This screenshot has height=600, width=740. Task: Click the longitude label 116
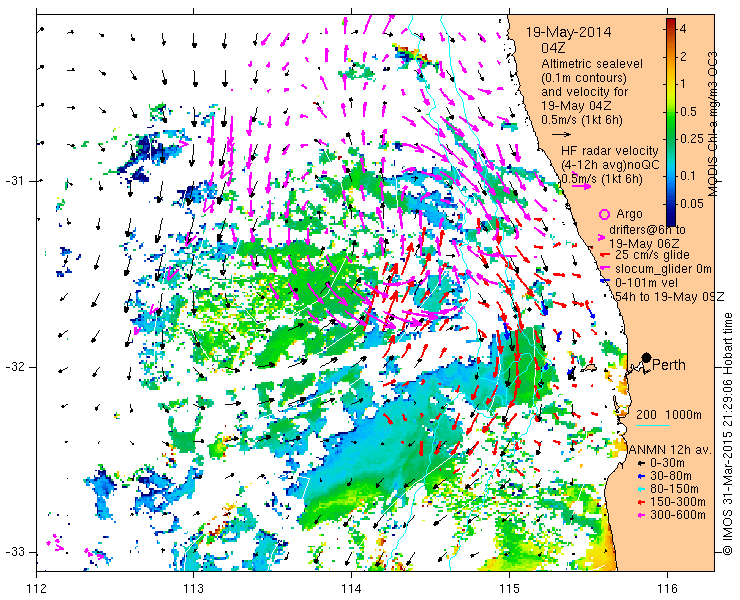pos(667,588)
